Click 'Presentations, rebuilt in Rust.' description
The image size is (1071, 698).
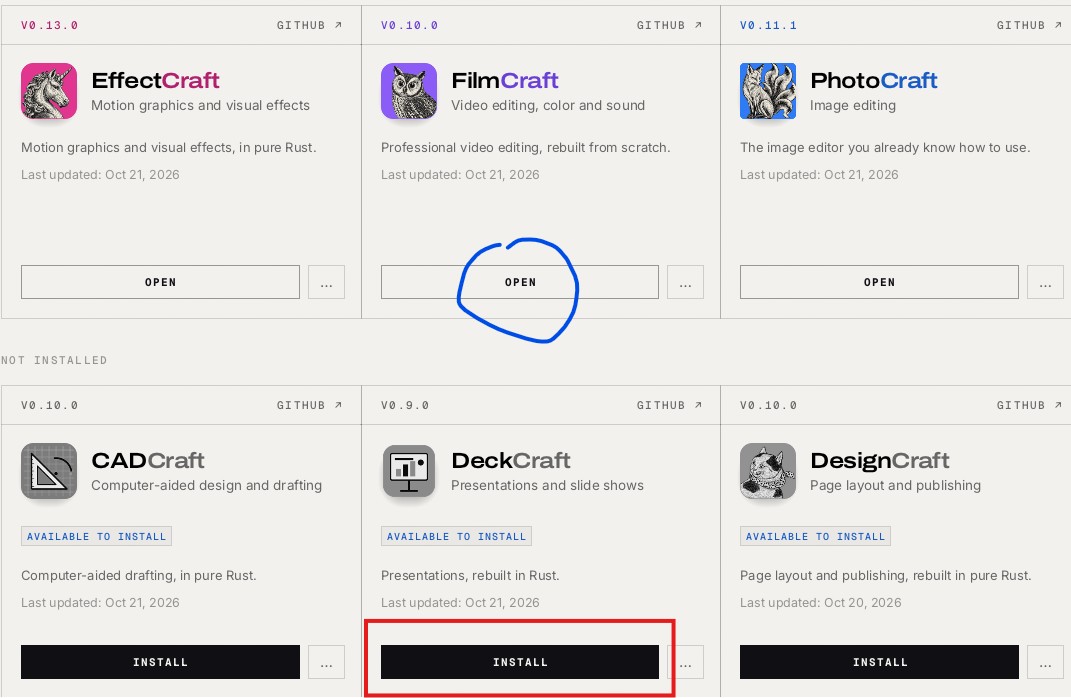tap(470, 575)
